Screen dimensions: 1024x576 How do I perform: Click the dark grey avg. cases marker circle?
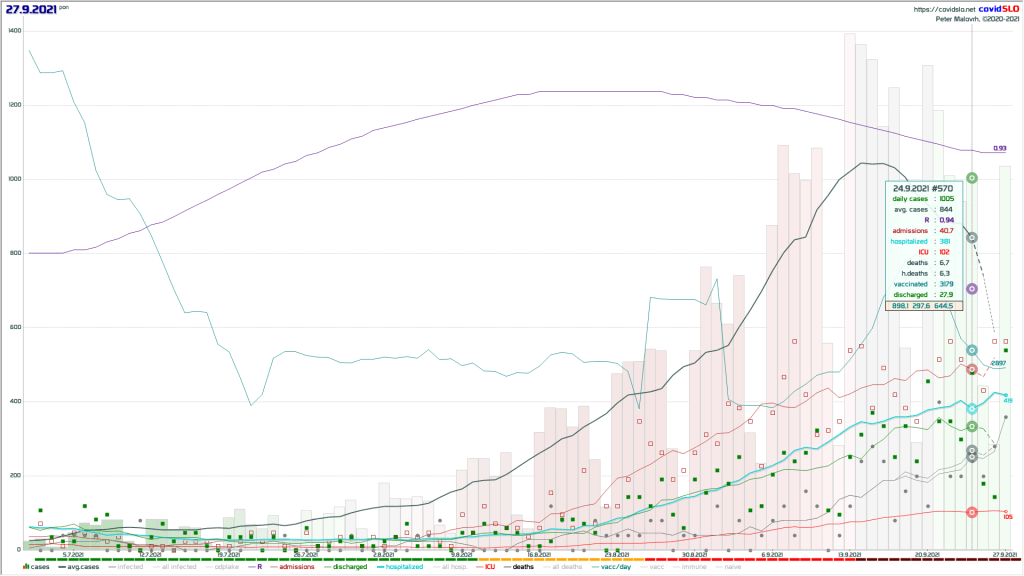(x=972, y=237)
